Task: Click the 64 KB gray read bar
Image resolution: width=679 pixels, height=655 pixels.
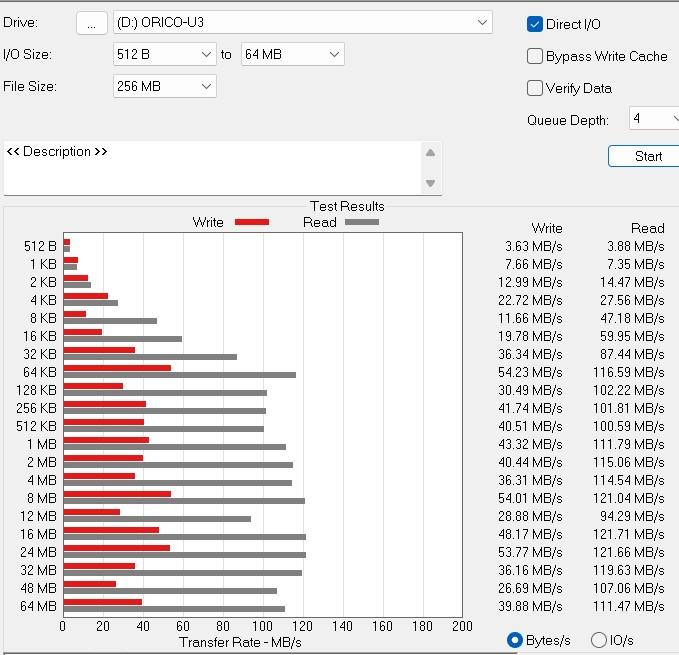Action: pos(180,375)
